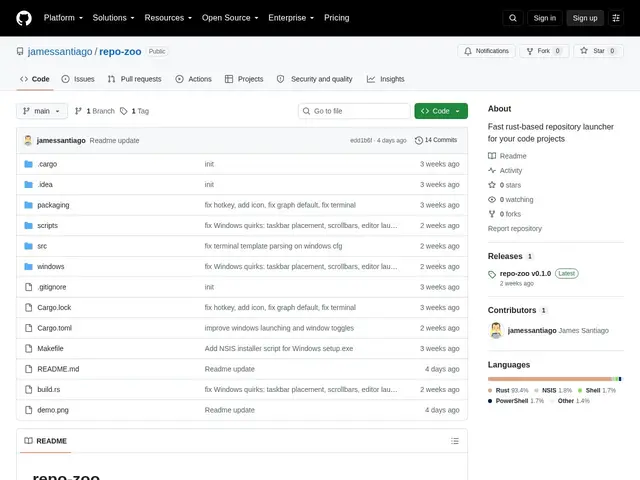This screenshot has width=640, height=480.
Task: Open 14 Commits history
Action: click(x=436, y=140)
